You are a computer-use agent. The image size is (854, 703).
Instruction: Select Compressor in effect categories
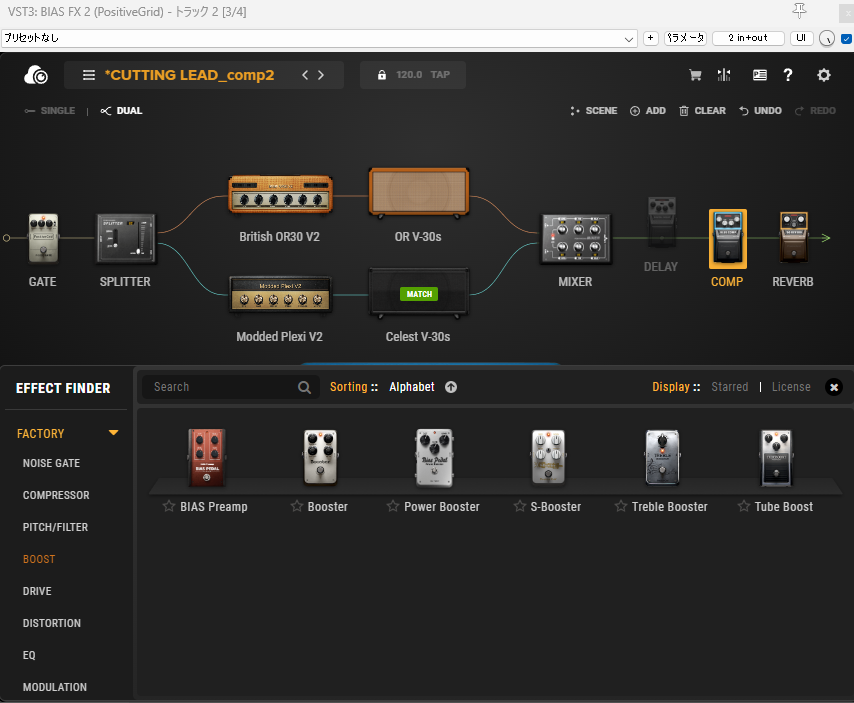[x=56, y=495]
